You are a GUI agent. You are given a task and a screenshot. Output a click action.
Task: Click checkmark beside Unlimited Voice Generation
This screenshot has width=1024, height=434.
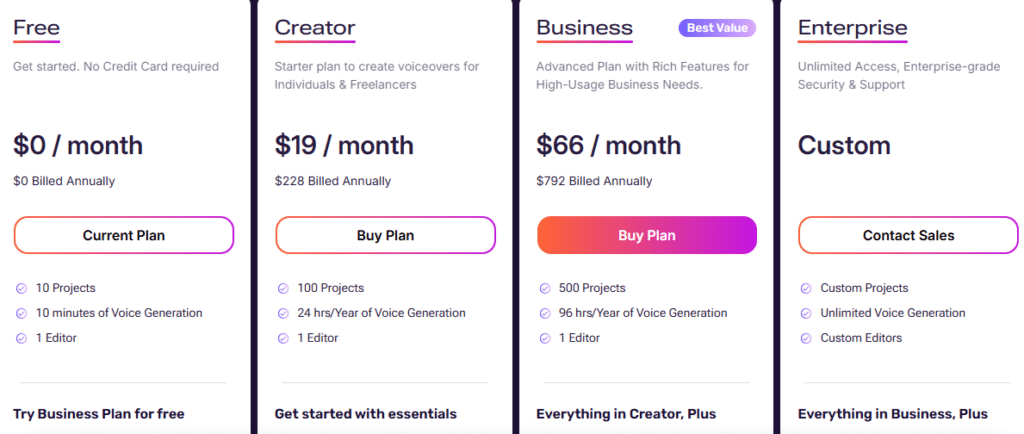point(806,313)
